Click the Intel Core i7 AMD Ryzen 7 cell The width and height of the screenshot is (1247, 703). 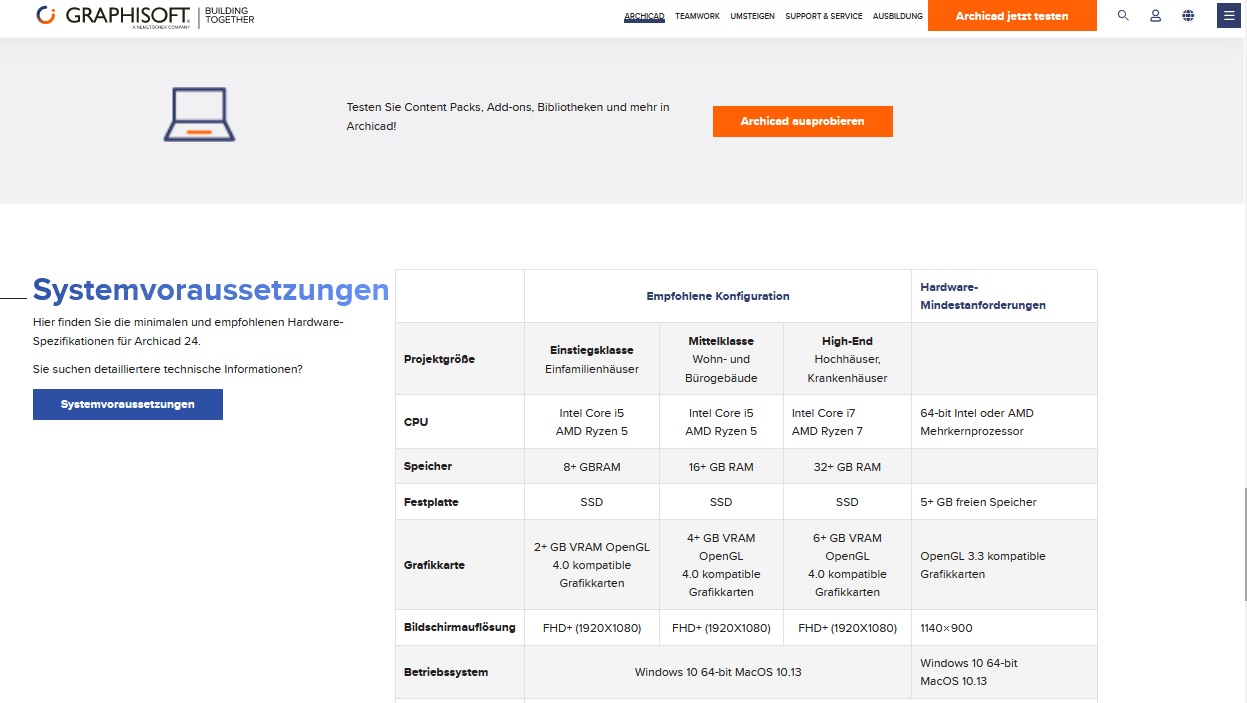(x=847, y=422)
